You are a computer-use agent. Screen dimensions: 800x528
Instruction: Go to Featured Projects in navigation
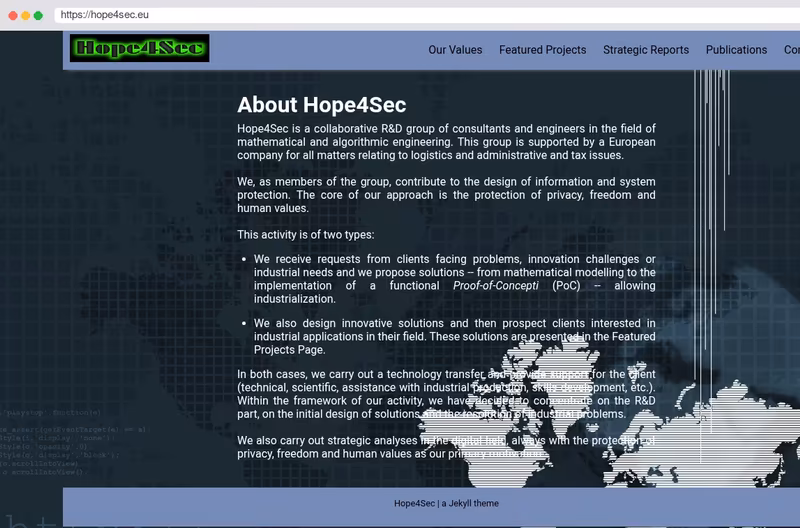point(542,50)
